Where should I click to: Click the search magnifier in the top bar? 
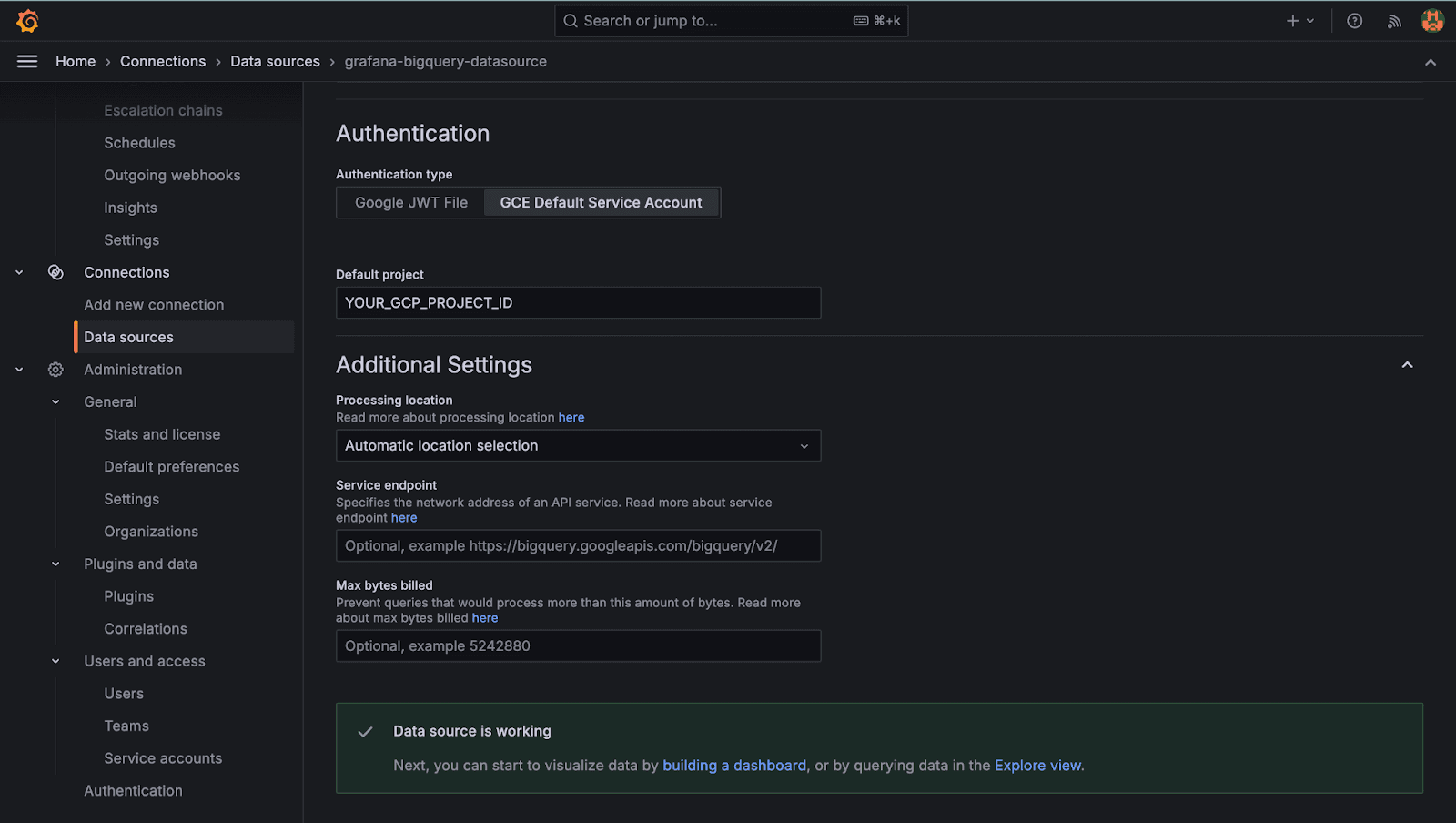(x=570, y=20)
